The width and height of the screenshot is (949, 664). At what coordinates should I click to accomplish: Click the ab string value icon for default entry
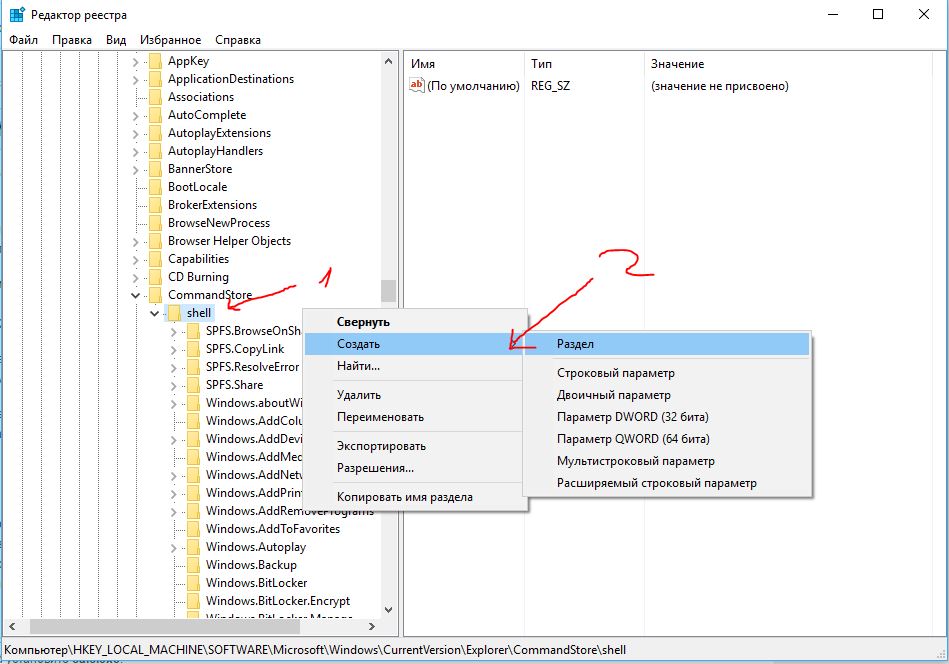tap(417, 86)
